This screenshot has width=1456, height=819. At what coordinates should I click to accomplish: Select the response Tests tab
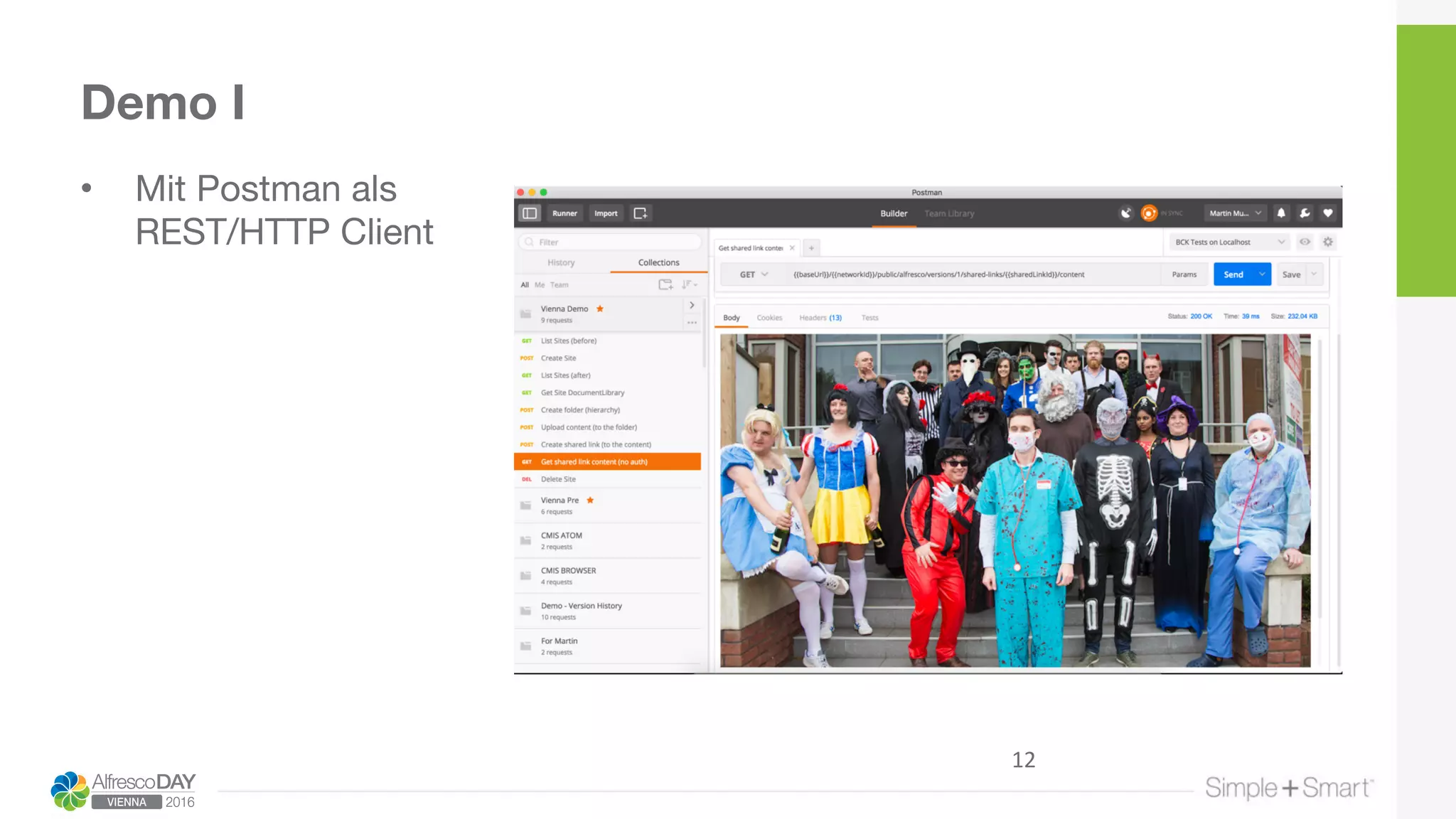869,318
